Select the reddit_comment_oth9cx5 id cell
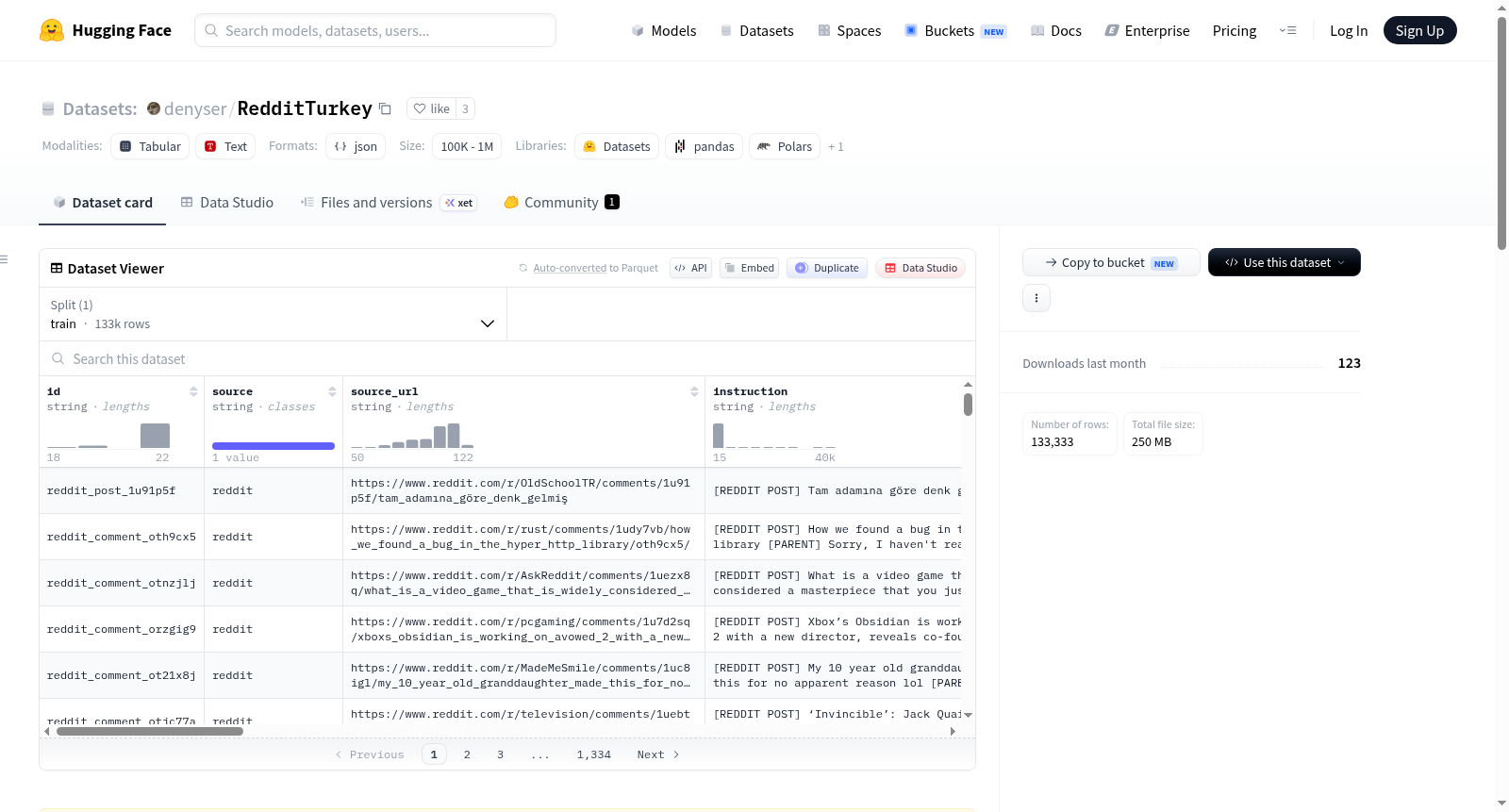The width and height of the screenshot is (1509, 812). (122, 537)
